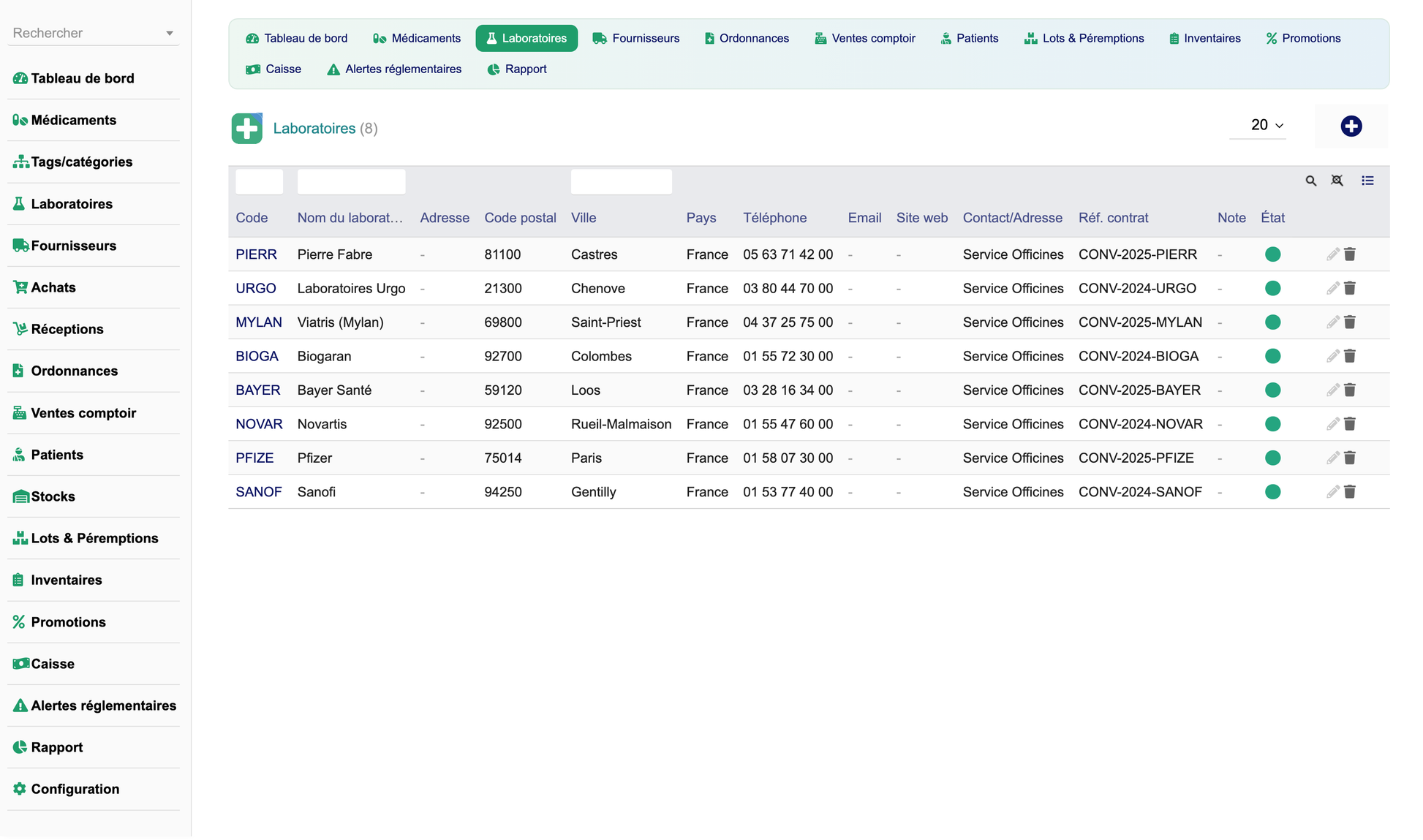Open Fournisseurs tab in top bar
The height and width of the screenshot is (840, 1423).
click(x=636, y=38)
